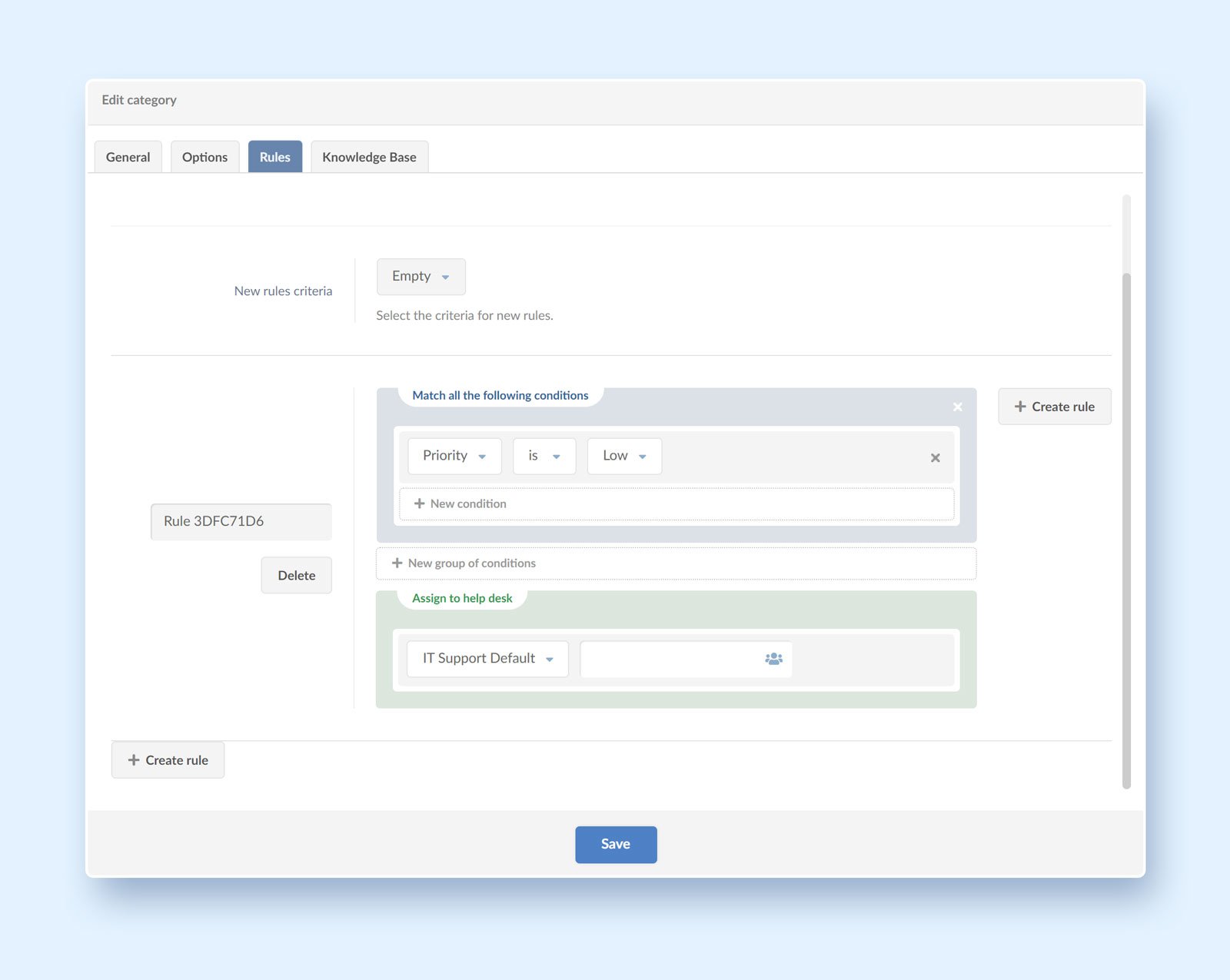Viewport: 1230px width, 980px height.
Task: Delete the rule 3DFC71D6
Action: pyautogui.click(x=296, y=574)
